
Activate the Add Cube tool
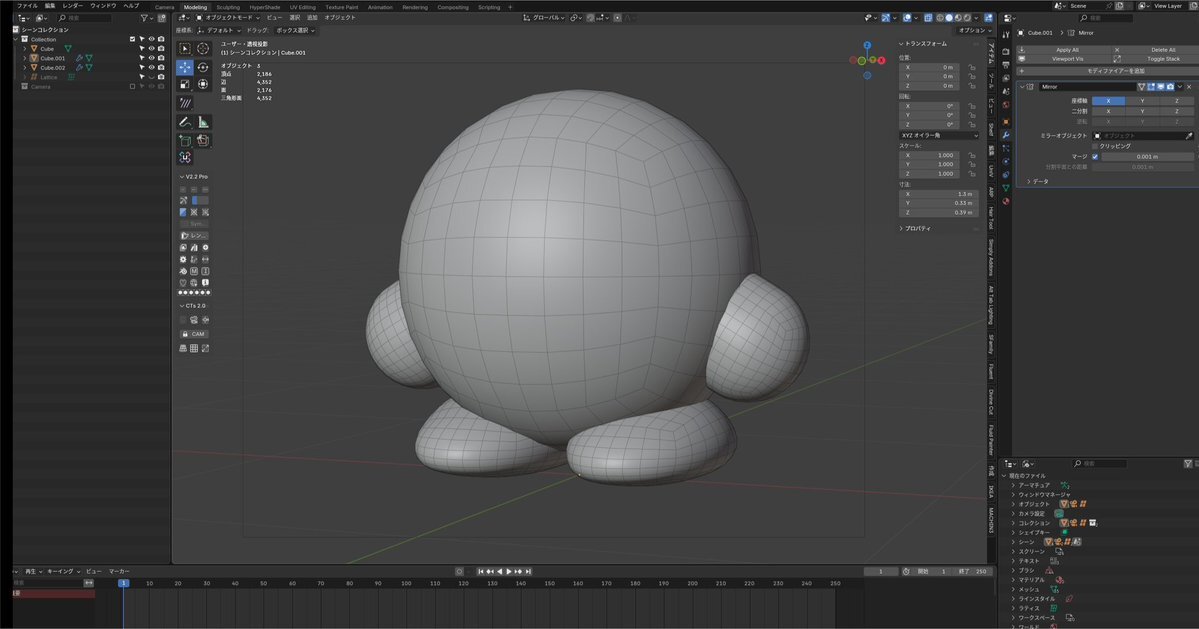185,141
